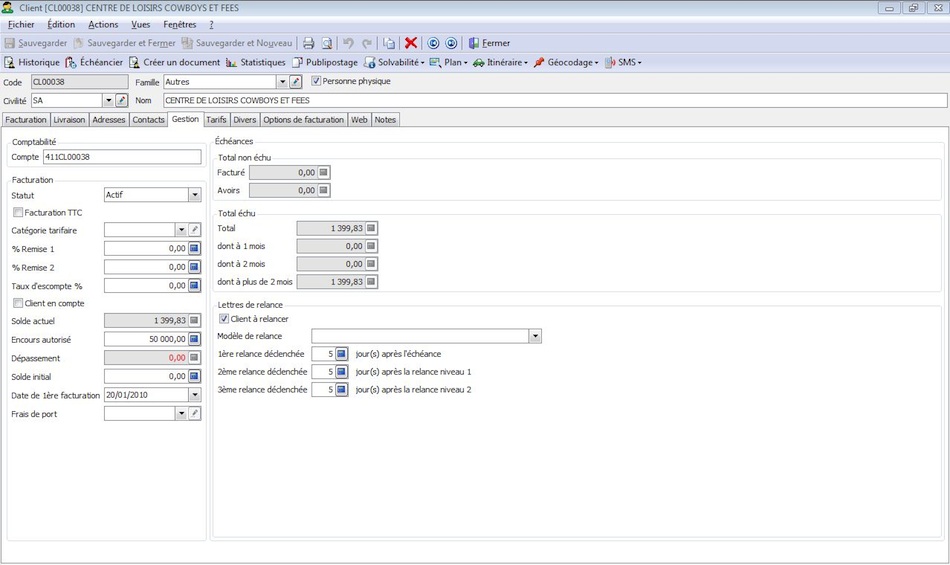
Task: Click Sauvegarder et Fermer
Action: tap(124, 43)
